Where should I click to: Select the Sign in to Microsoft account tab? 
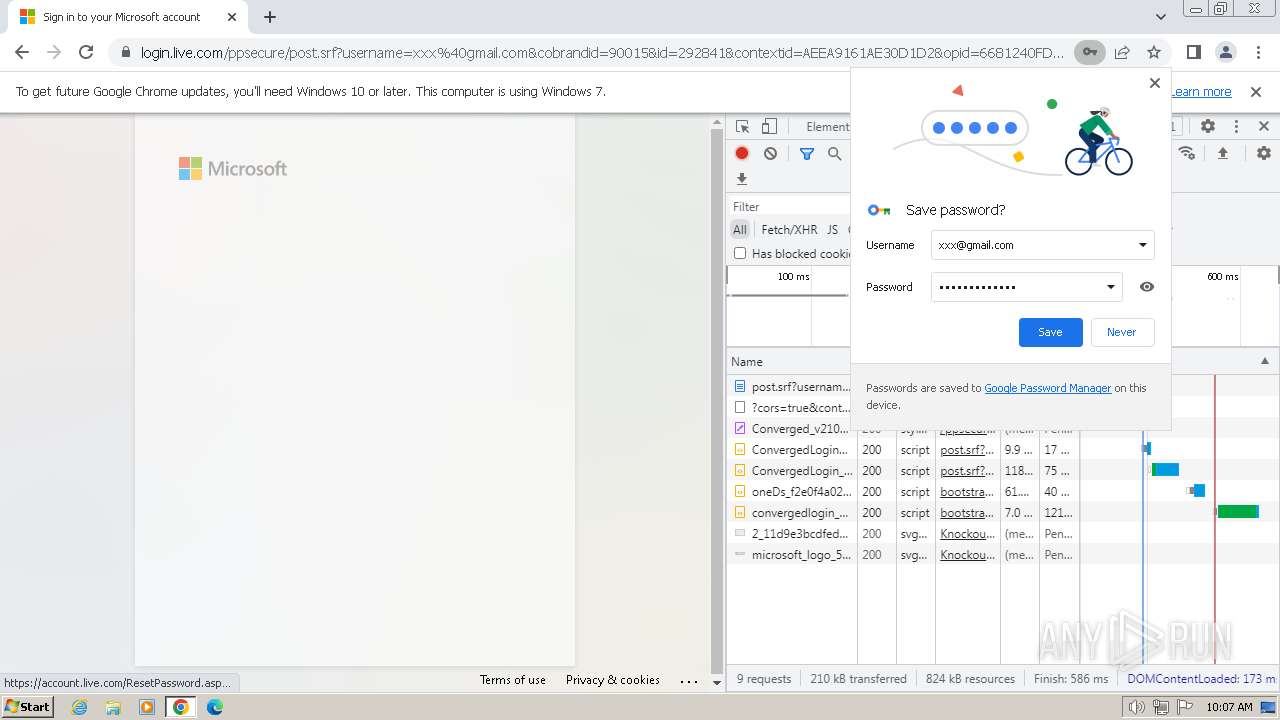click(x=128, y=17)
